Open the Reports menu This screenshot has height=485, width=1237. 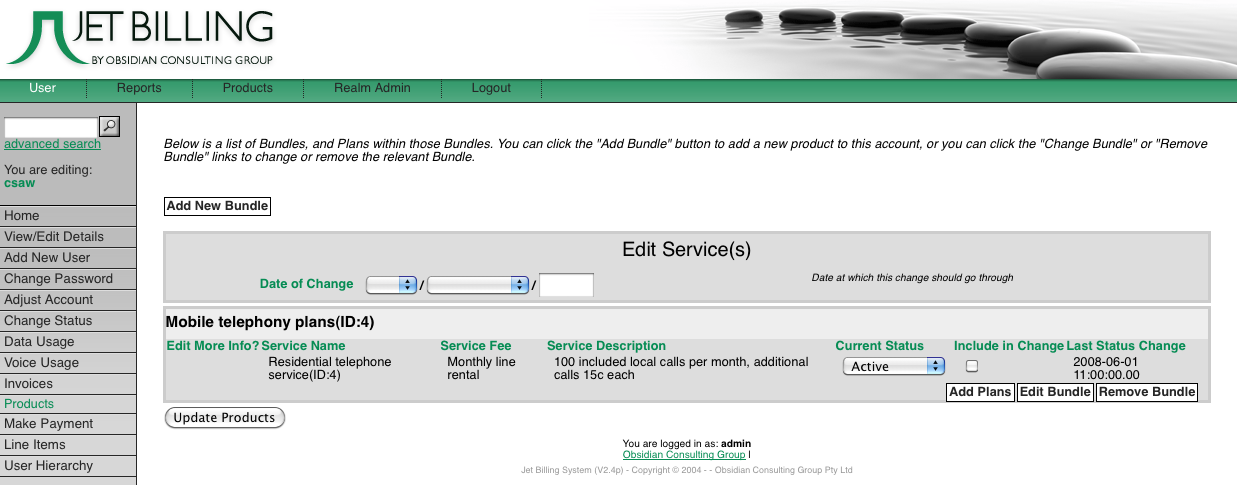click(x=139, y=88)
